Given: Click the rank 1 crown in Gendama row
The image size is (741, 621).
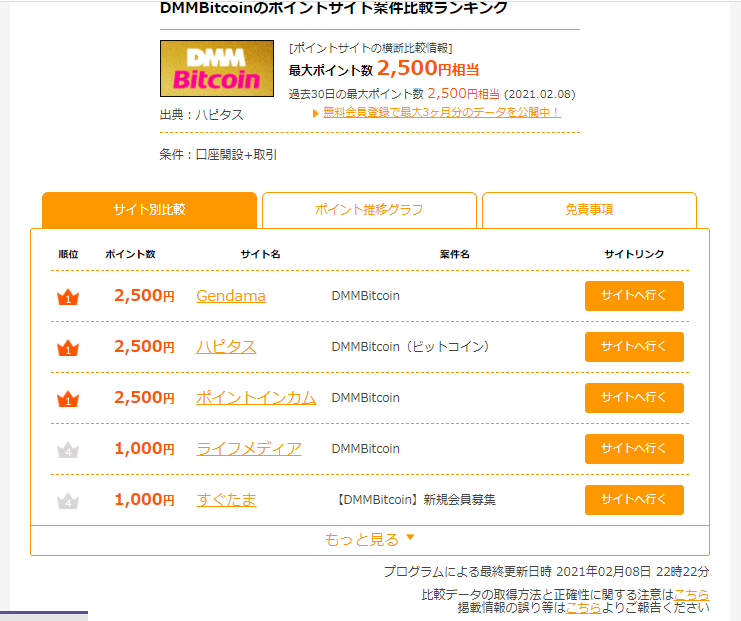Looking at the screenshot, I should (68, 297).
